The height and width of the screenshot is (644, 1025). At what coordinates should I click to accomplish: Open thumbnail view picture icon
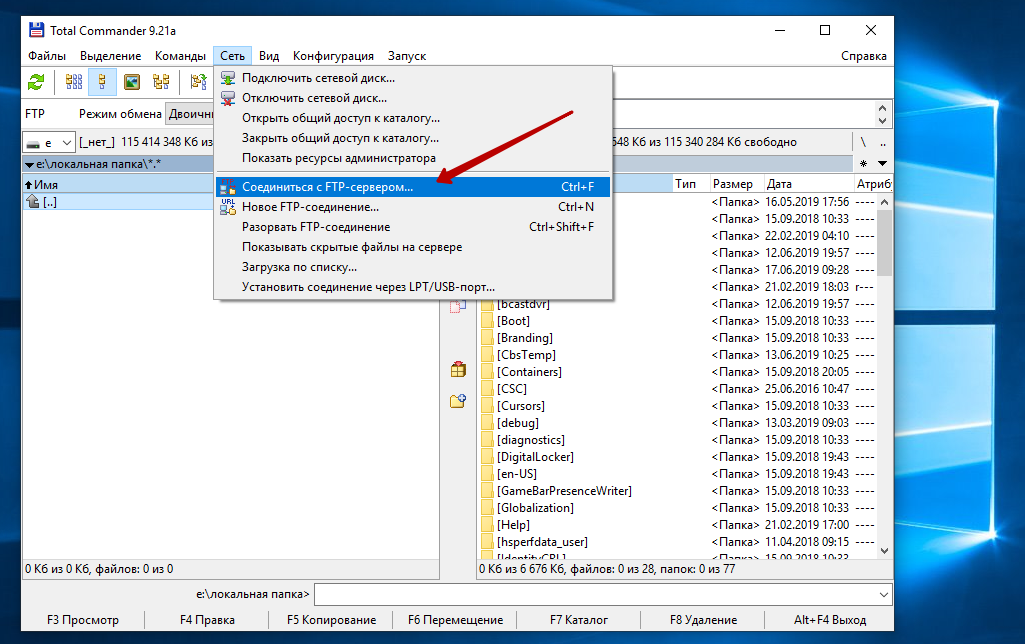pos(132,82)
